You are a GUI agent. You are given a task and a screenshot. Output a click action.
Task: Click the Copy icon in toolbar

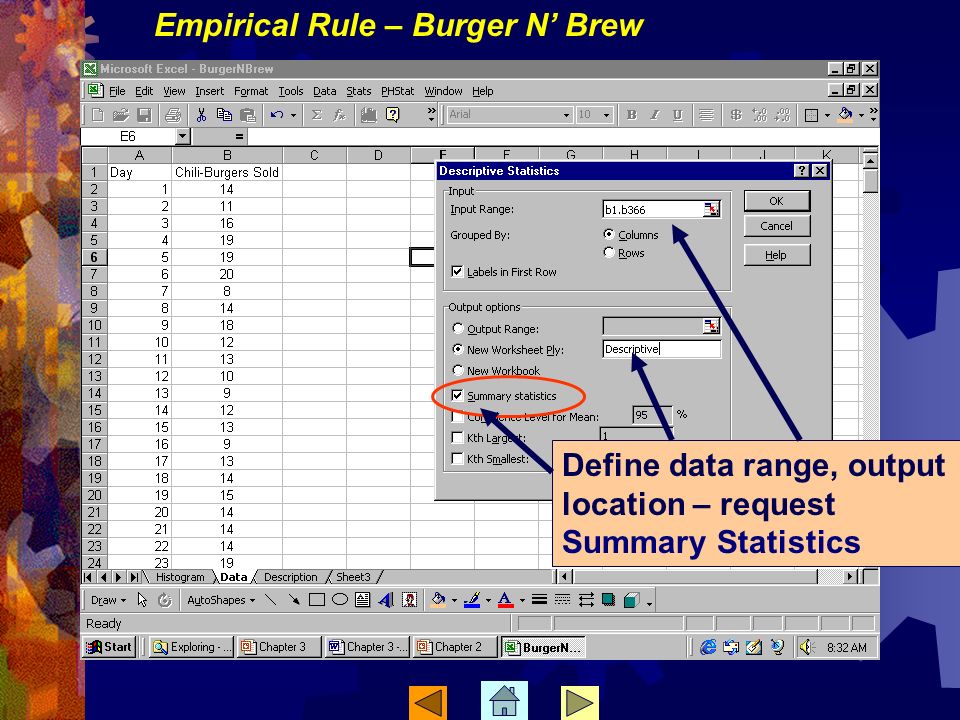[224, 114]
